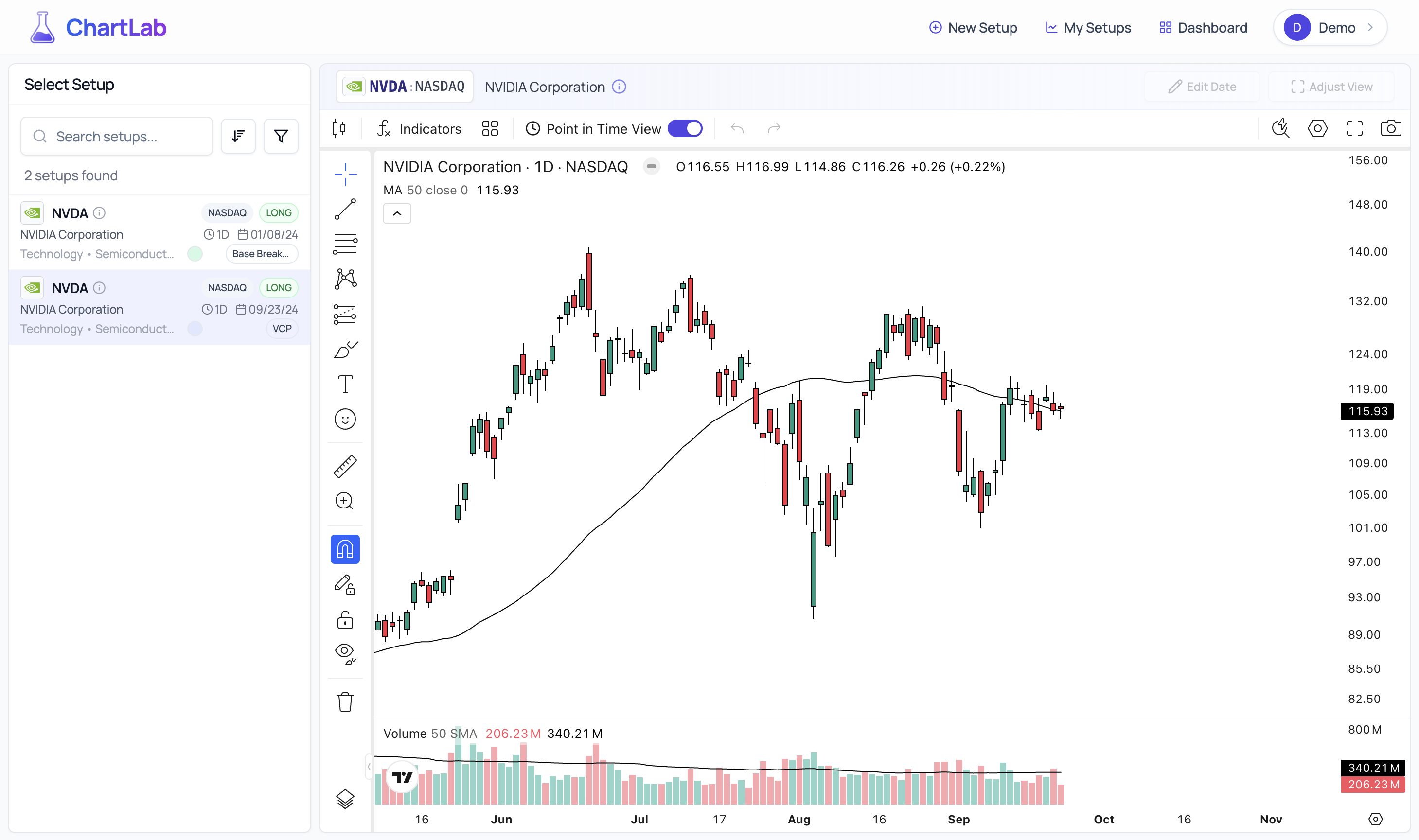
Task: Open the Indicators menu
Action: point(420,129)
